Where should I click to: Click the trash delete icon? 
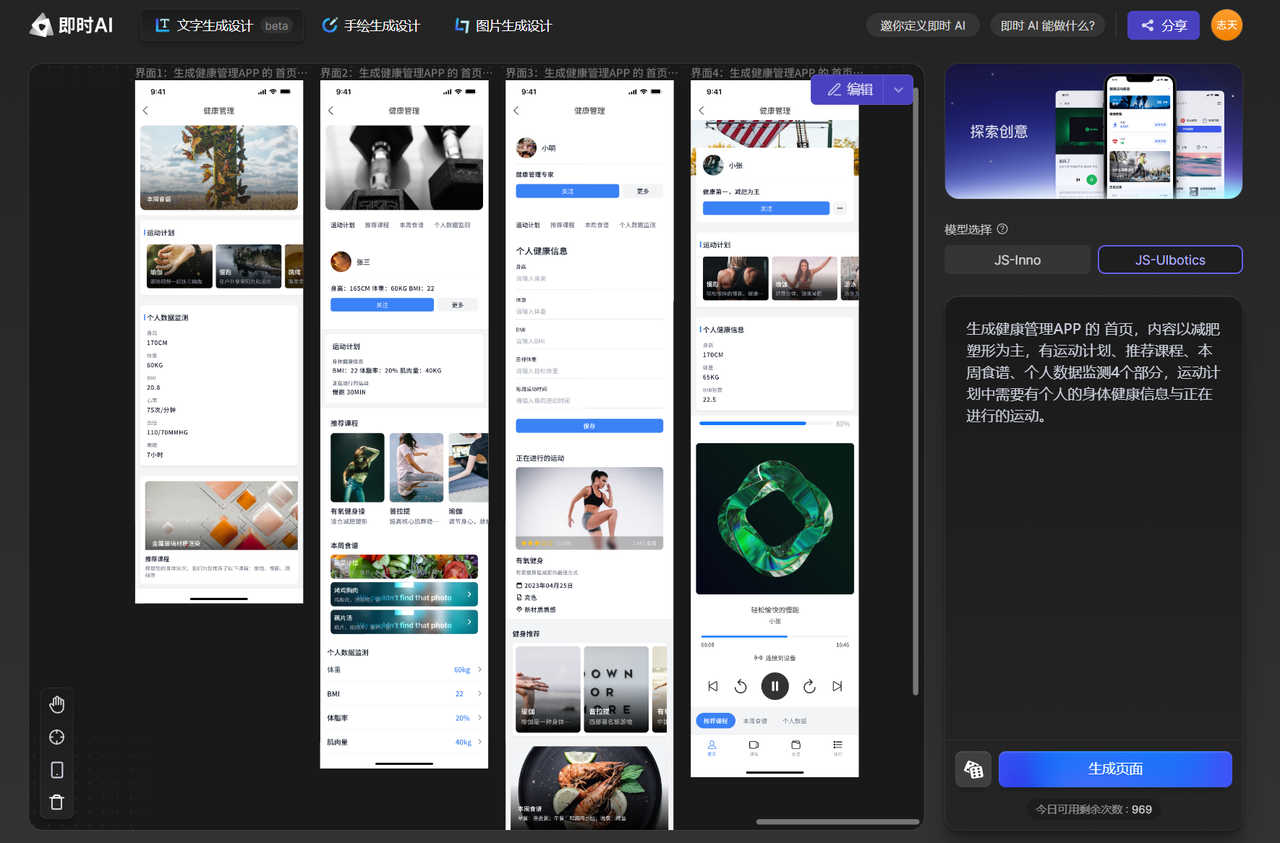[x=57, y=801]
